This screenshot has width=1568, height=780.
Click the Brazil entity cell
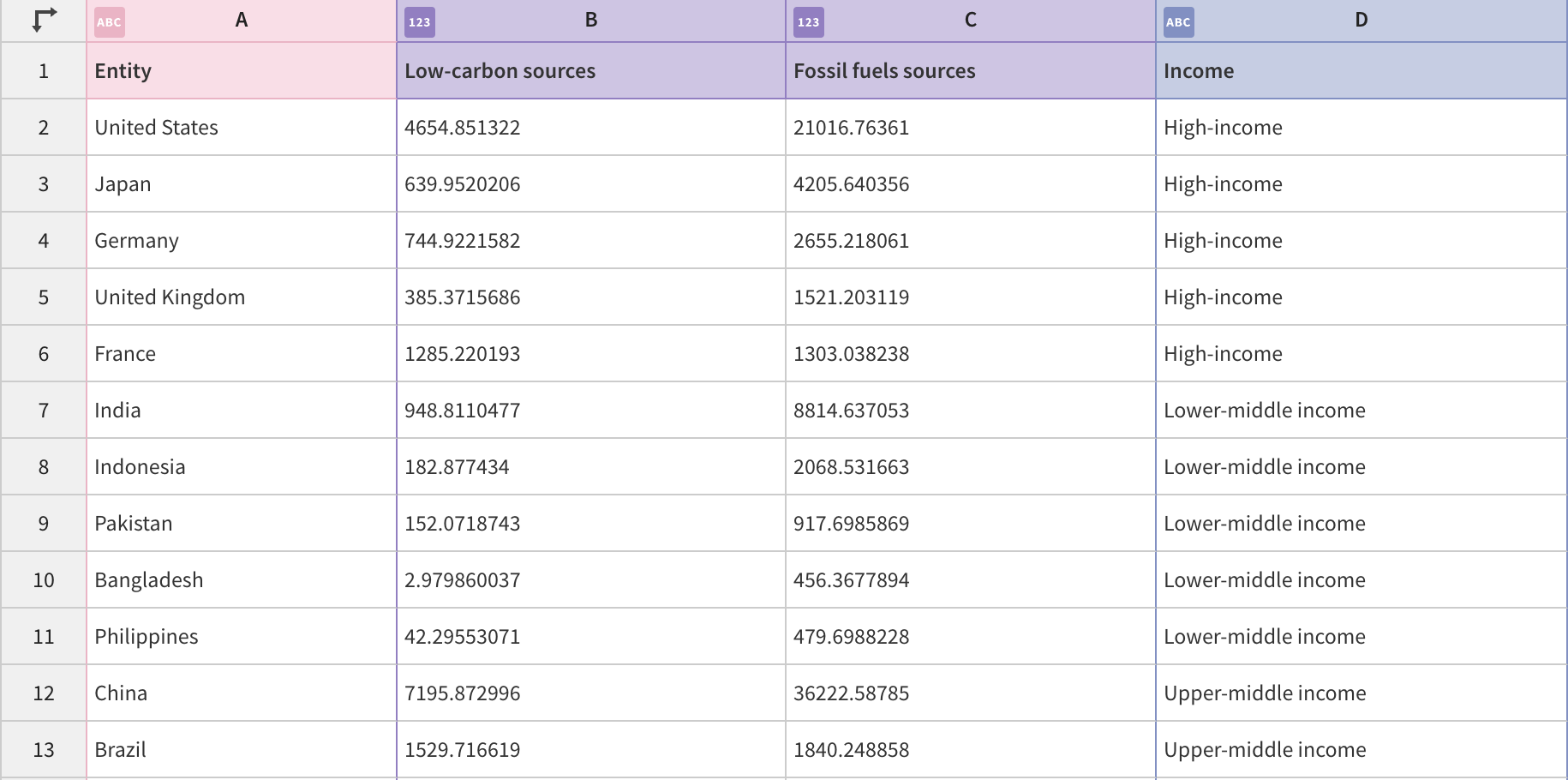pos(242,749)
